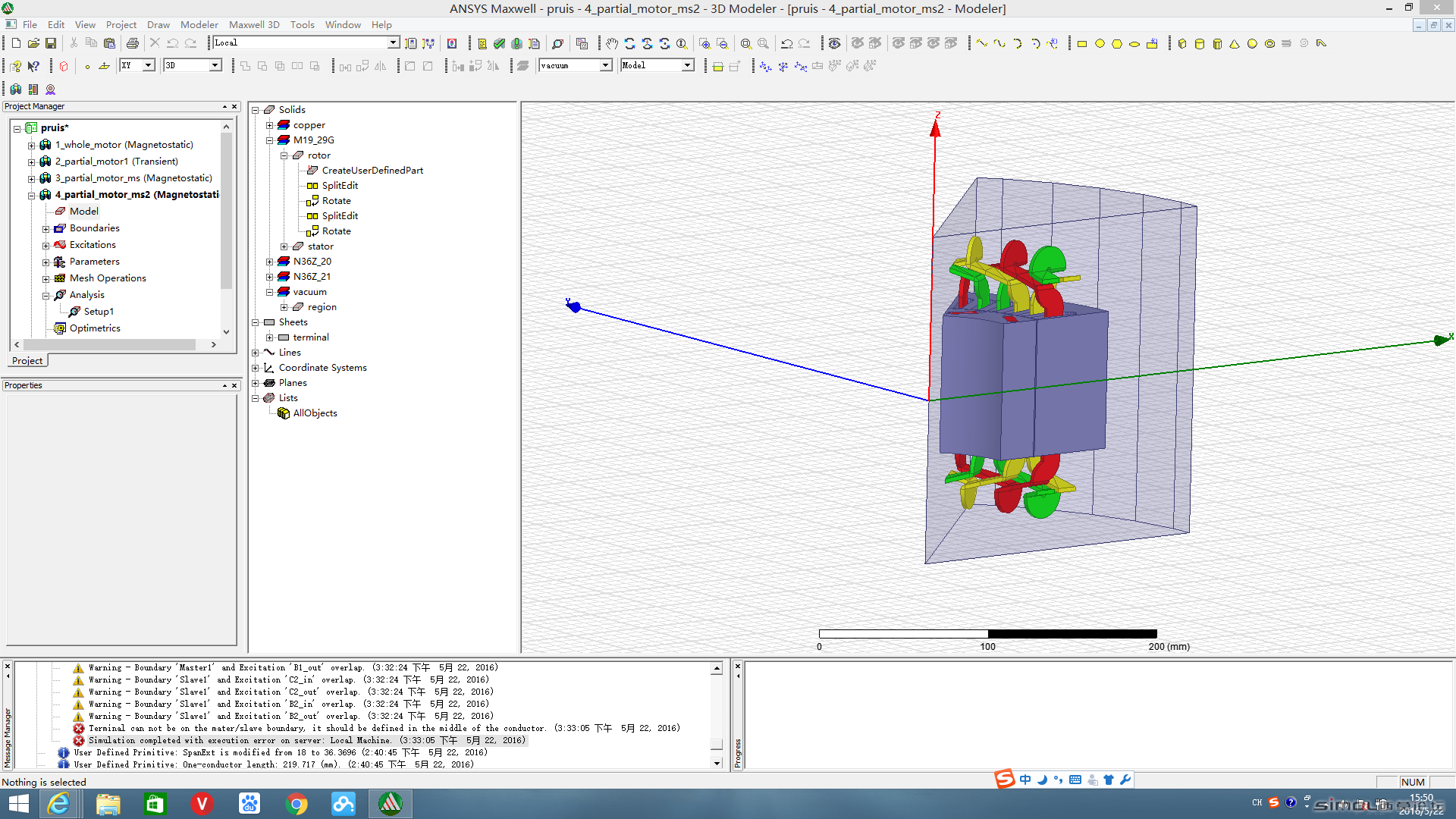Click the What's This help cursor icon
1456x819 pixels.
[x=33, y=66]
